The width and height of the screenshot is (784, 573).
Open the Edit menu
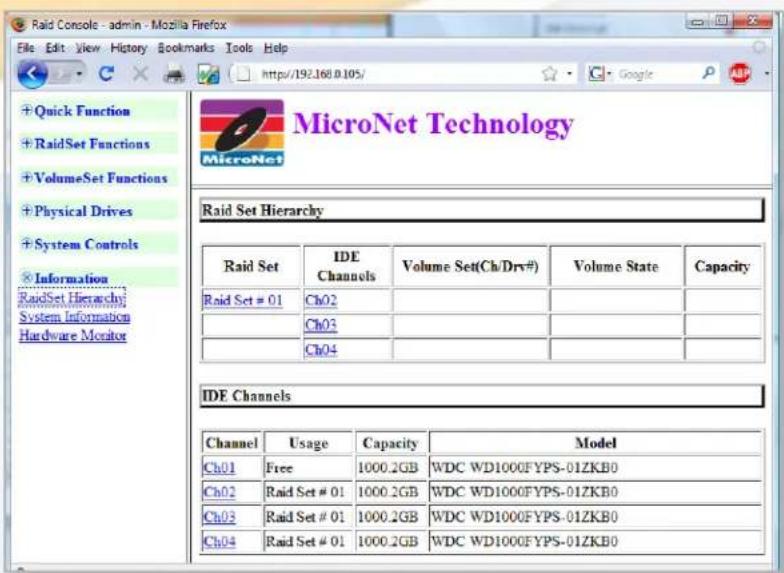coord(55,48)
